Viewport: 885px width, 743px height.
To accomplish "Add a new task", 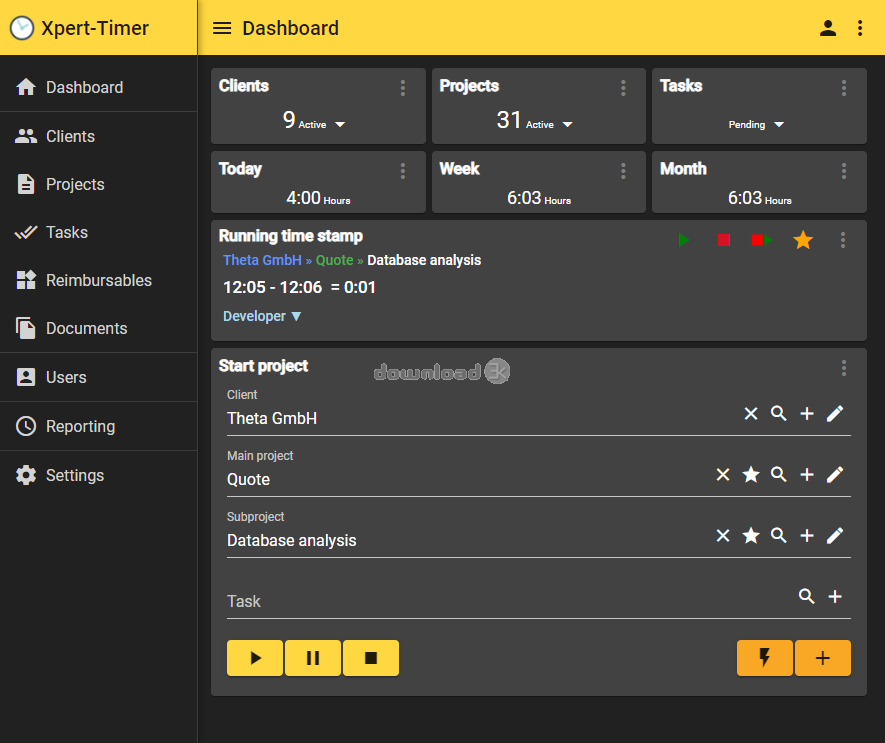I will 835,597.
